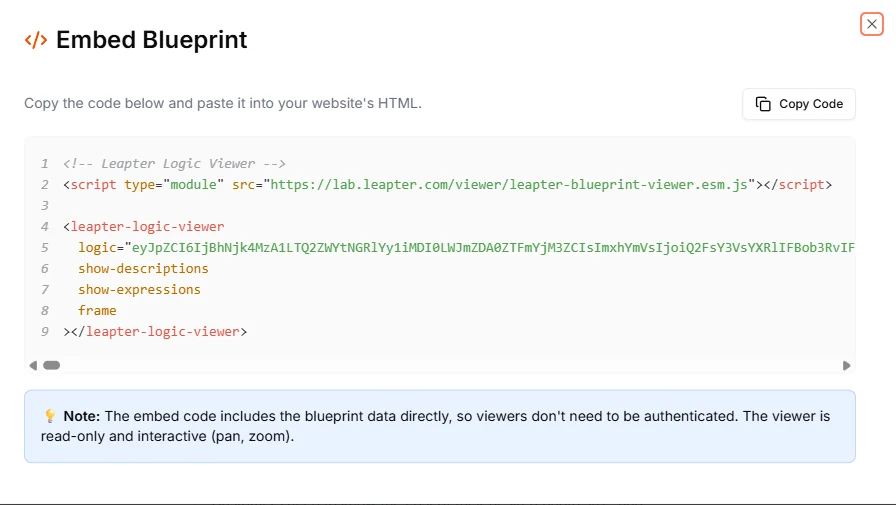Click the "Leapter Logic Viewer" comment line
Viewport: 896px width, 505px height.
(x=174, y=163)
